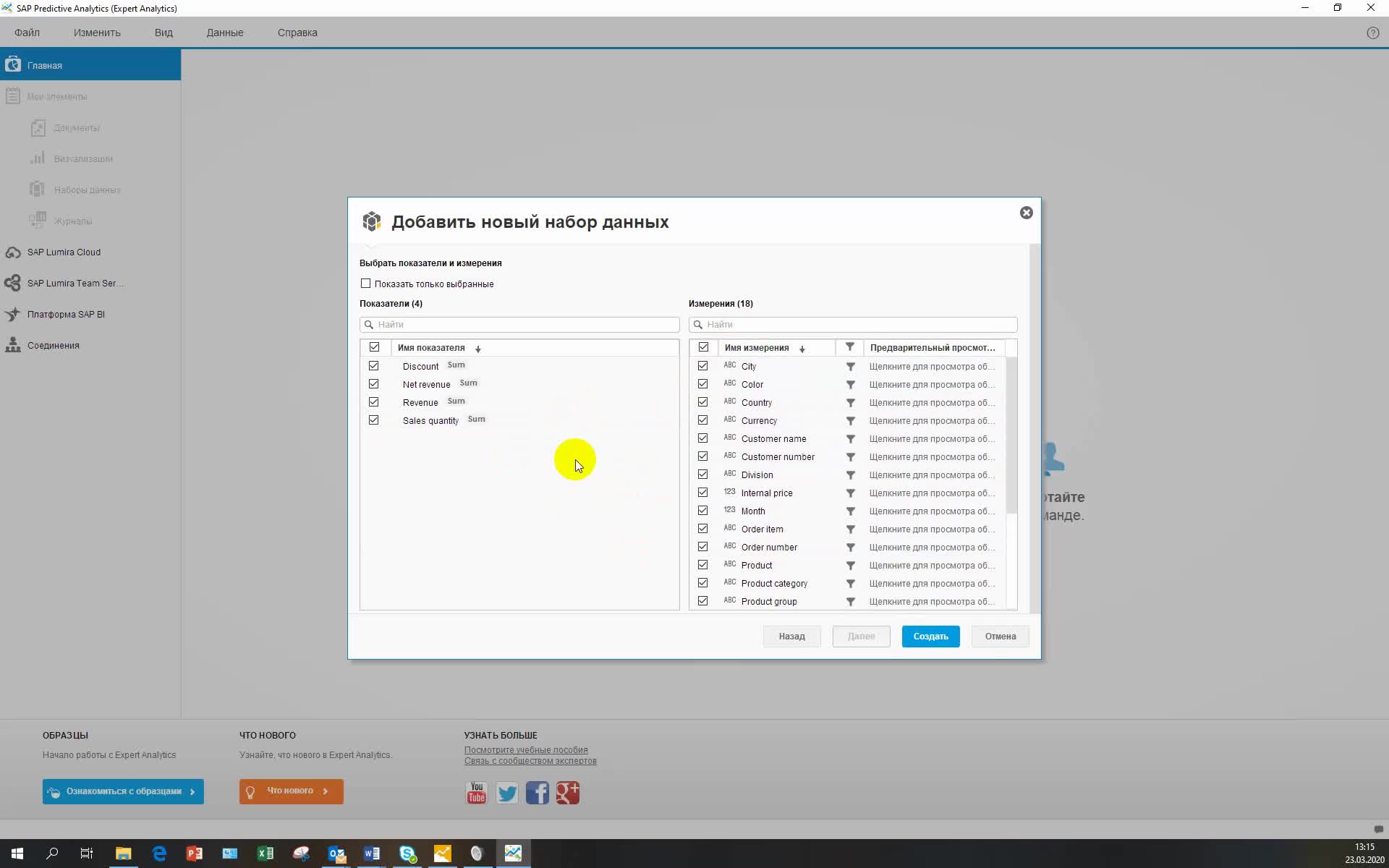
Task: Open the Справка menu
Action: 297,33
